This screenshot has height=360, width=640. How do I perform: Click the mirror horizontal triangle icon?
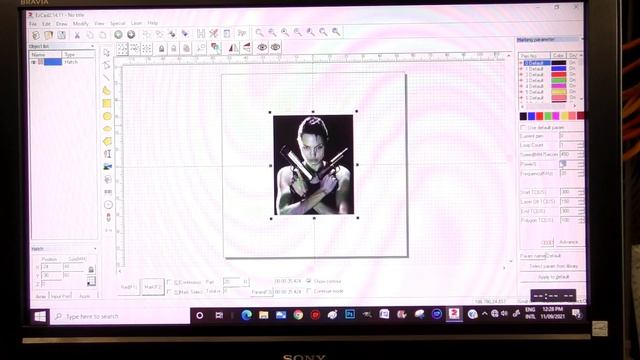click(x=233, y=48)
